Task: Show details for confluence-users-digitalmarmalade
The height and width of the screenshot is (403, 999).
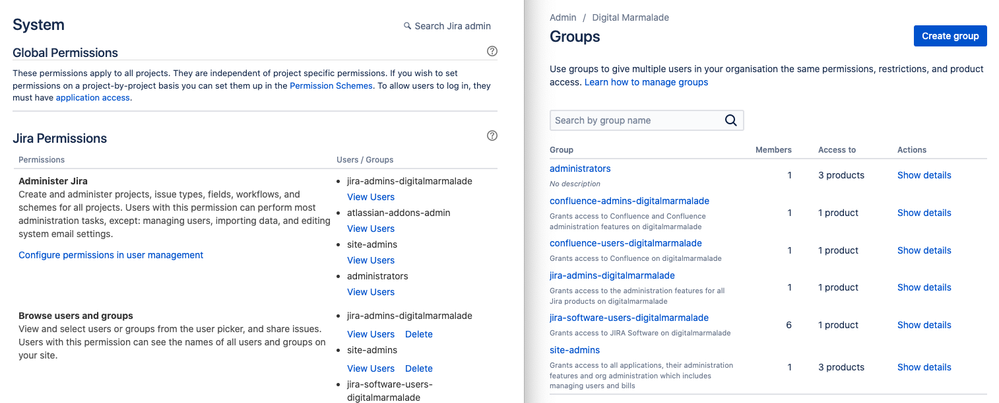Action: pyautogui.click(x=924, y=250)
